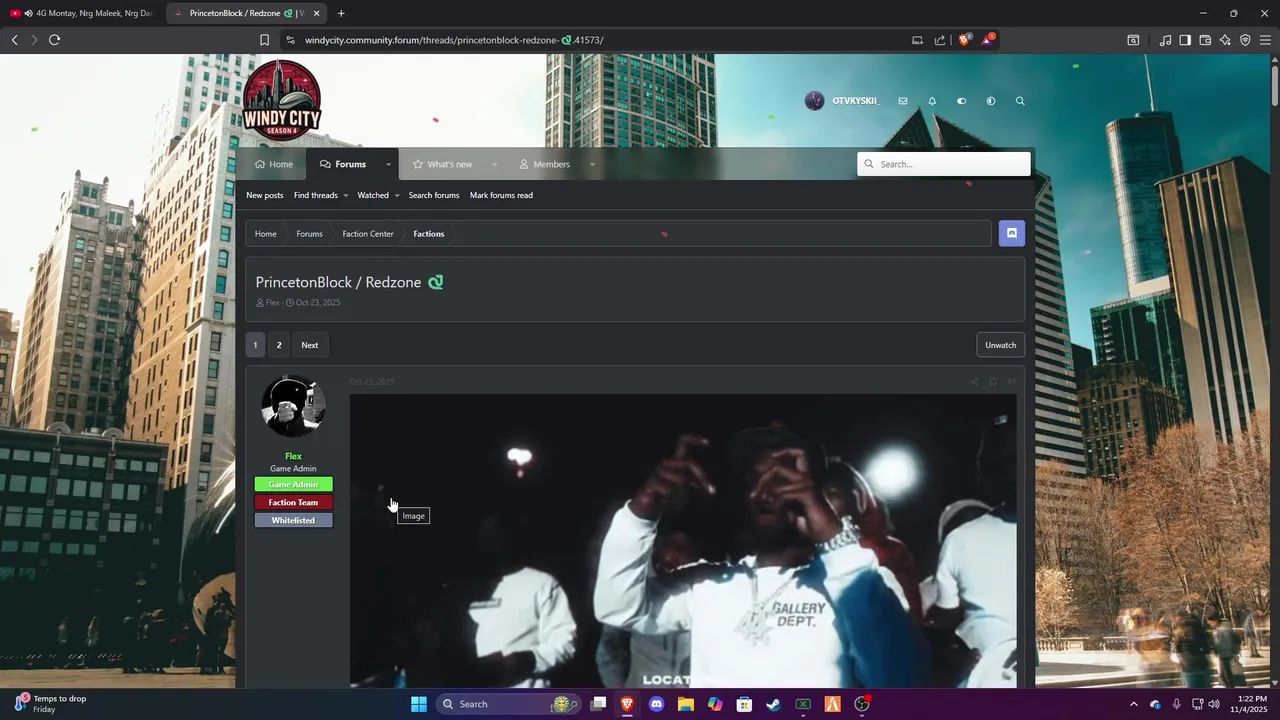Open a new browser tab

[x=341, y=13]
